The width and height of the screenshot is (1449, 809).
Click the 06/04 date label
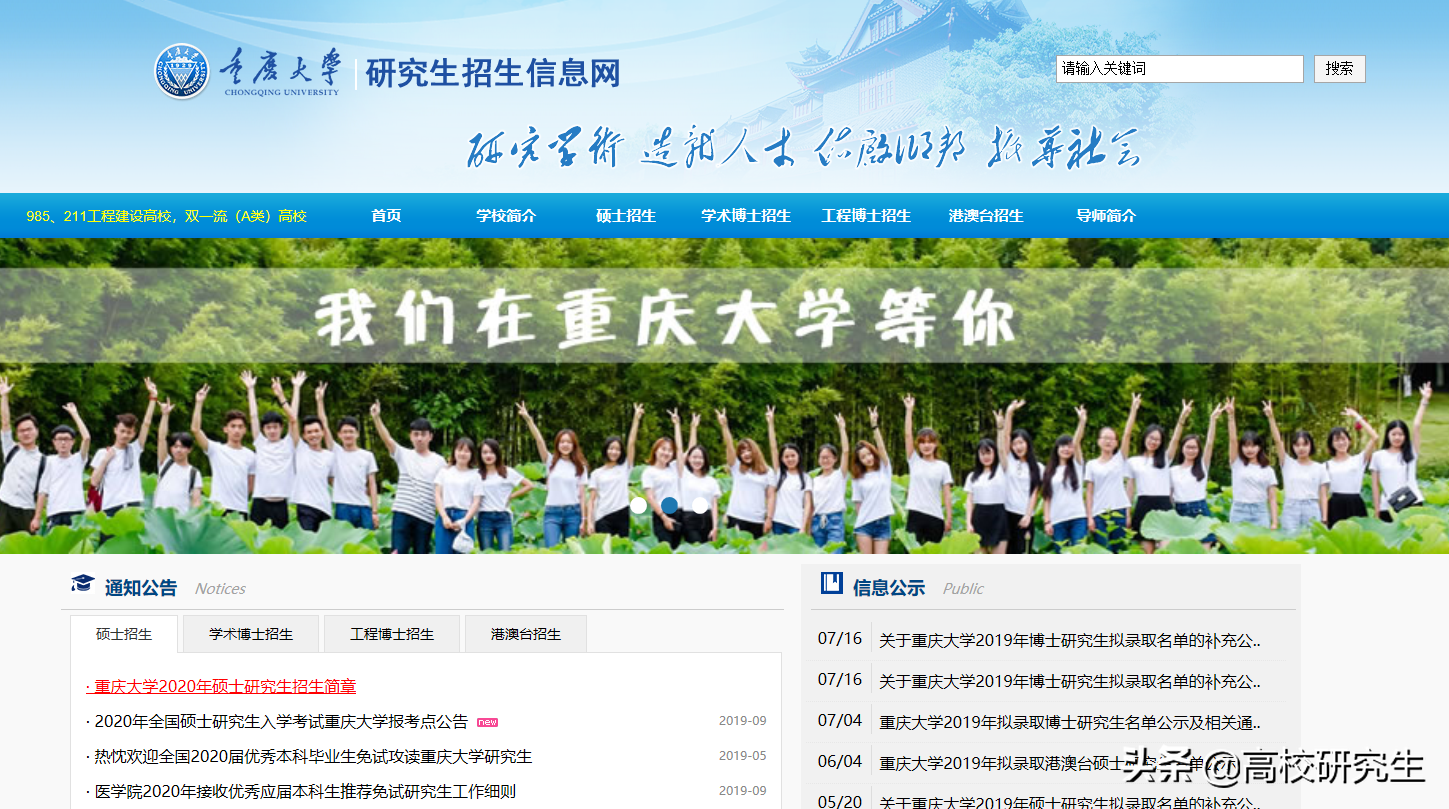[x=840, y=761]
